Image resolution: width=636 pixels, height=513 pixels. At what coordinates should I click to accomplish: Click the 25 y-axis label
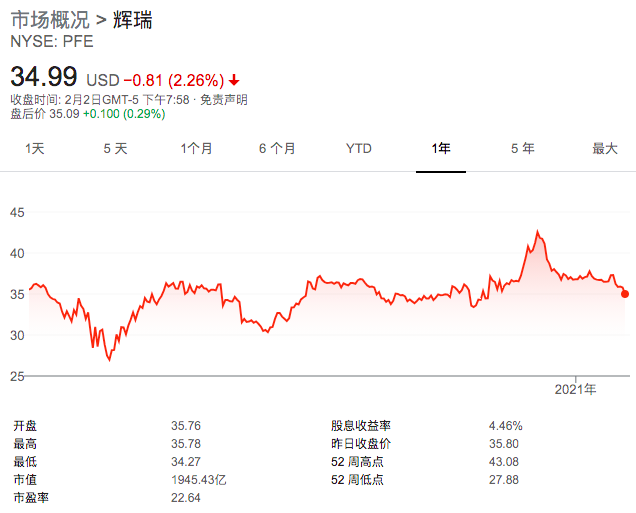(x=17, y=376)
